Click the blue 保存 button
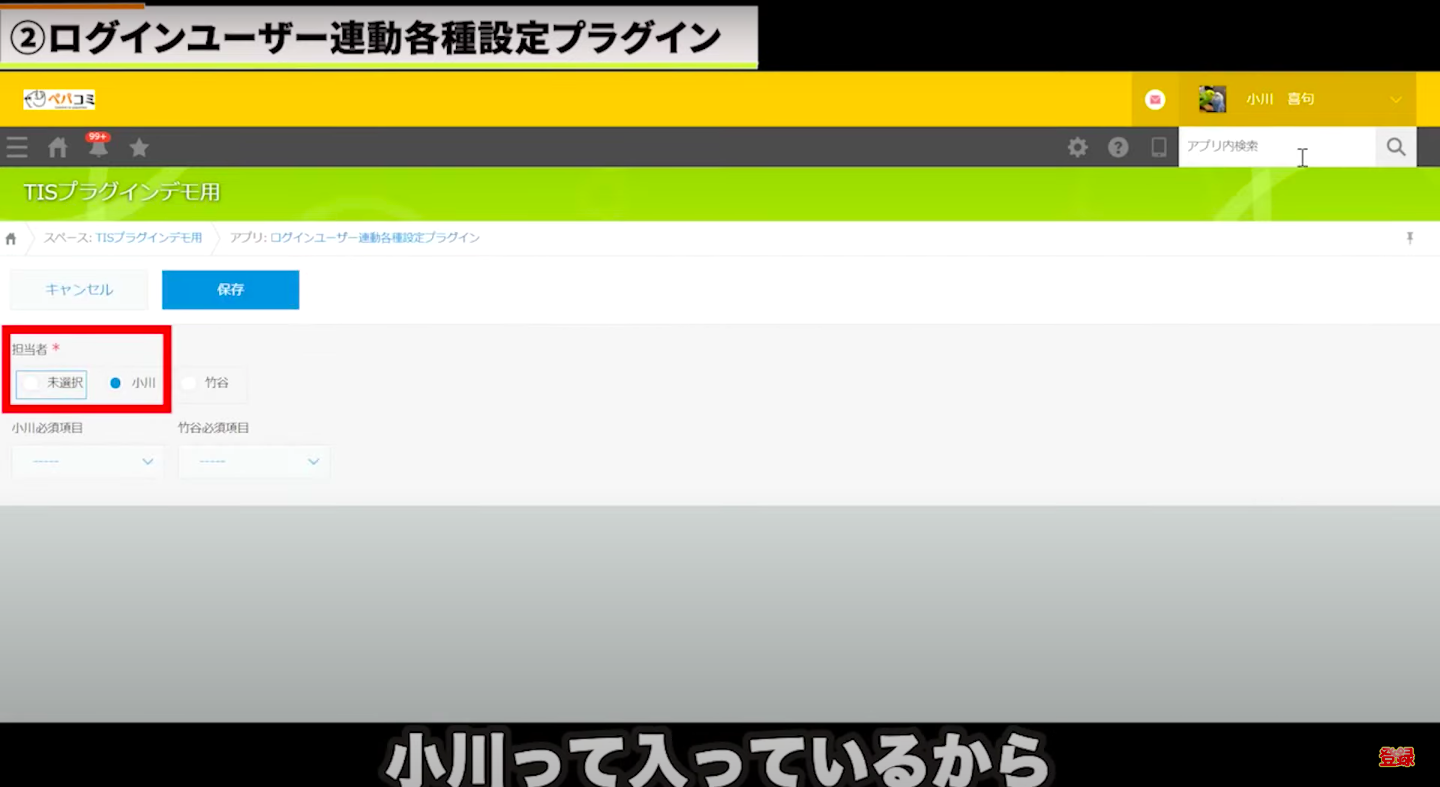Viewport: 1440px width, 787px height. click(x=230, y=290)
